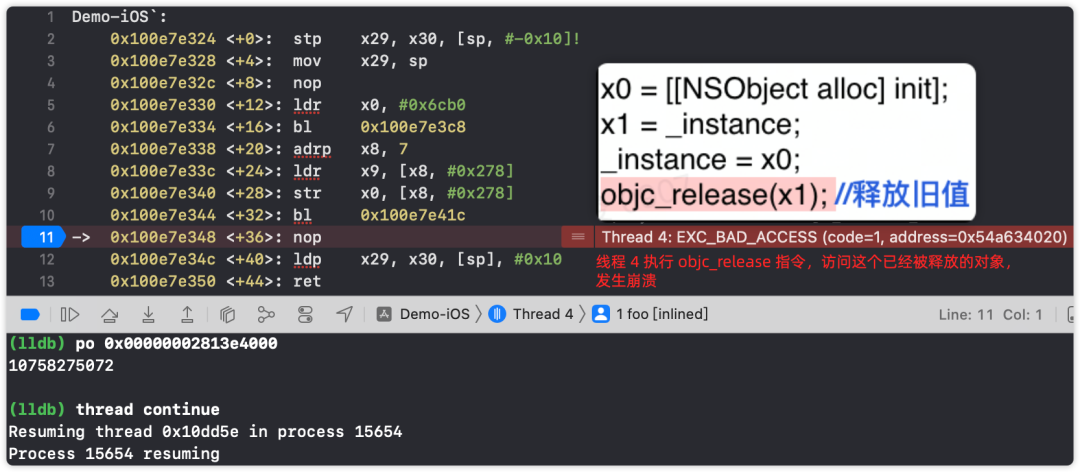Click the 'Col: 1' status indicator
Screen dimensions: 1080x472
[x=1022, y=315]
